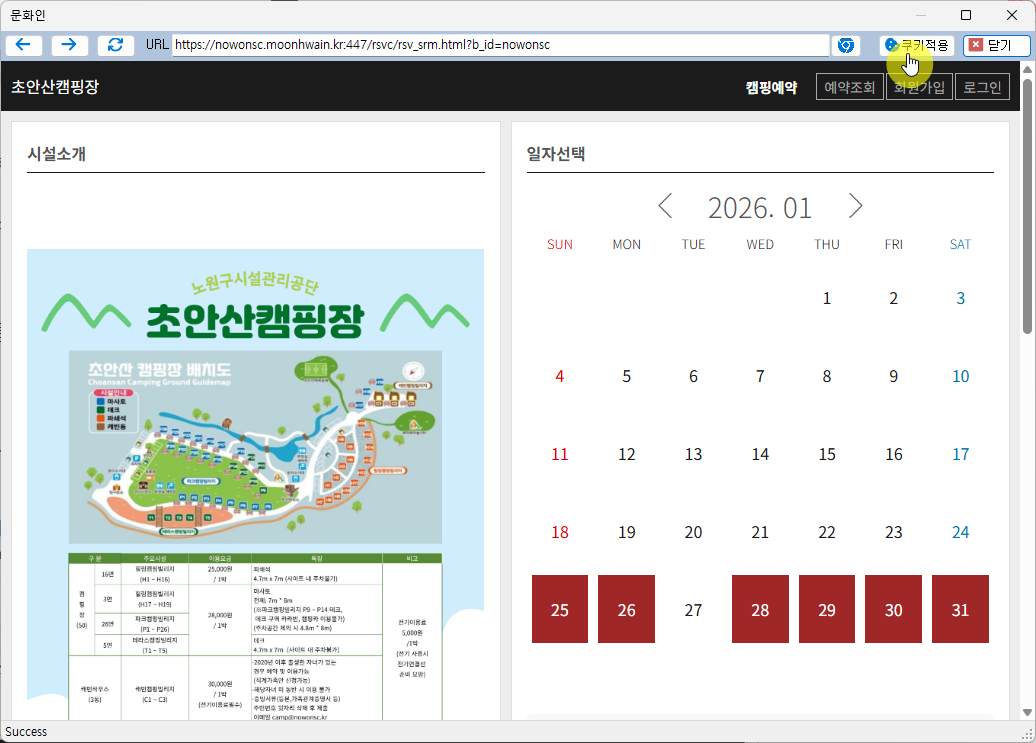Click date 14 in the calendar
The image size is (1036, 743).
click(x=760, y=454)
